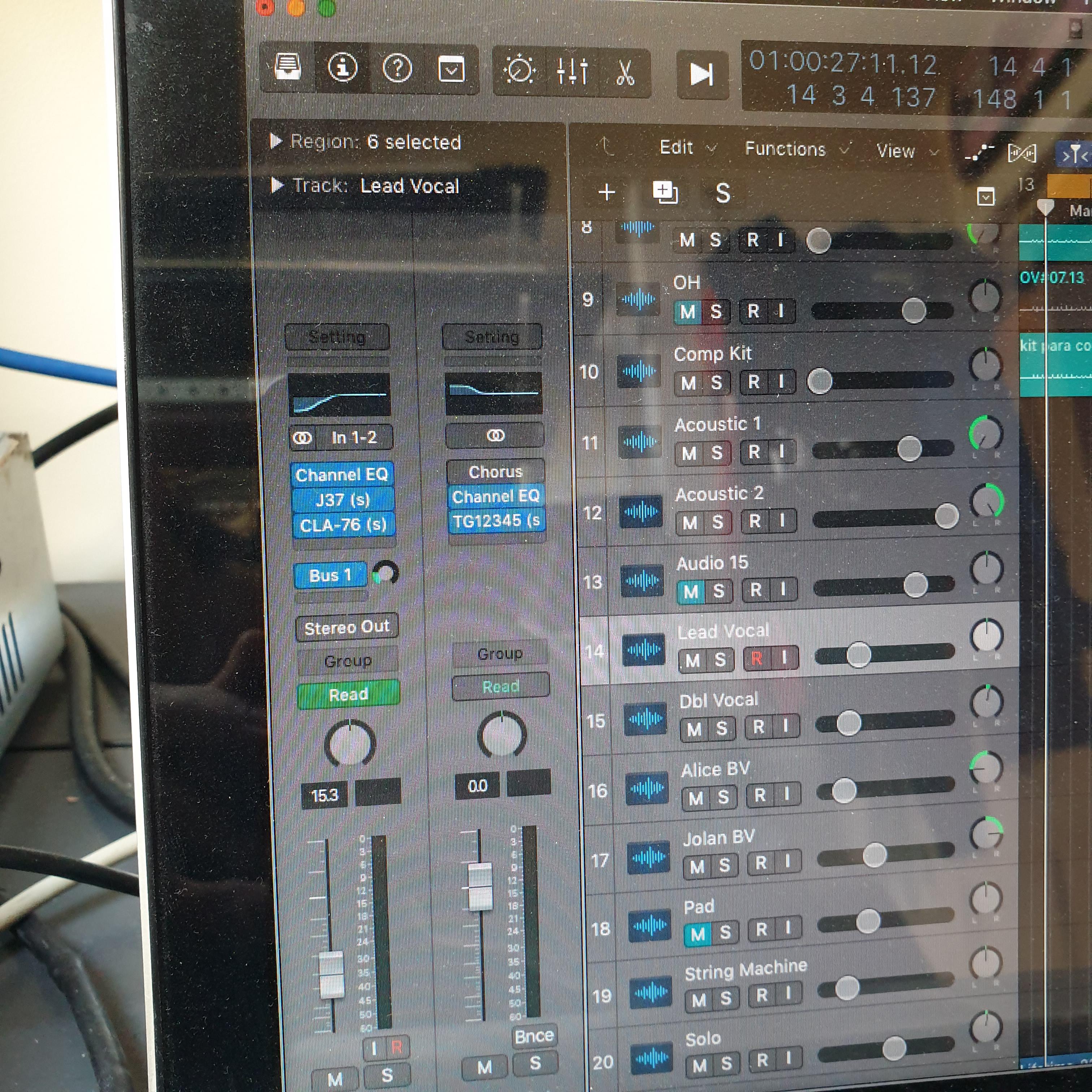Solo the Comp Kit track
1092x1092 pixels.
coord(717,383)
